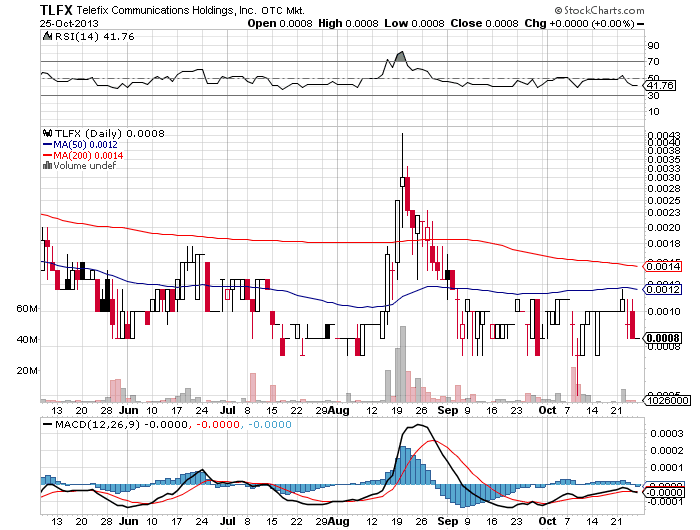Click the blue 0.0012 MA(50) price tag
The image size is (700, 530).
[663, 290]
